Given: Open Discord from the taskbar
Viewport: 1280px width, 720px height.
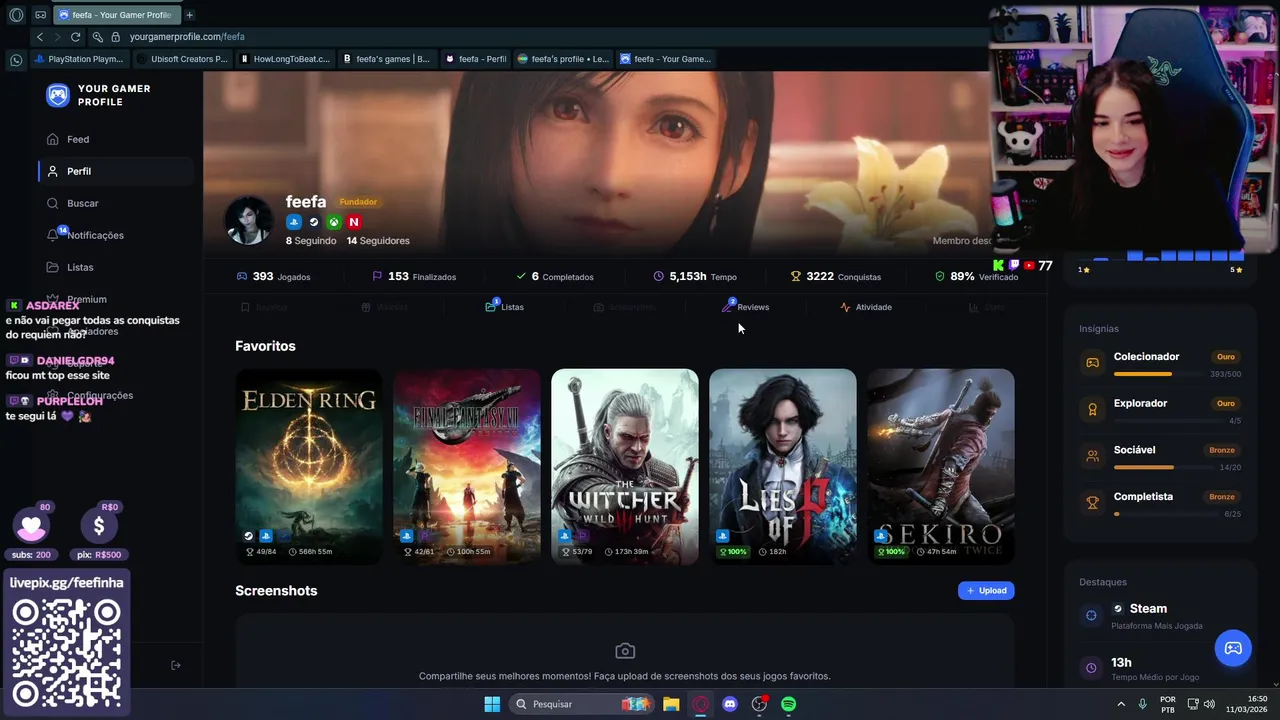Looking at the screenshot, I should click(x=730, y=704).
